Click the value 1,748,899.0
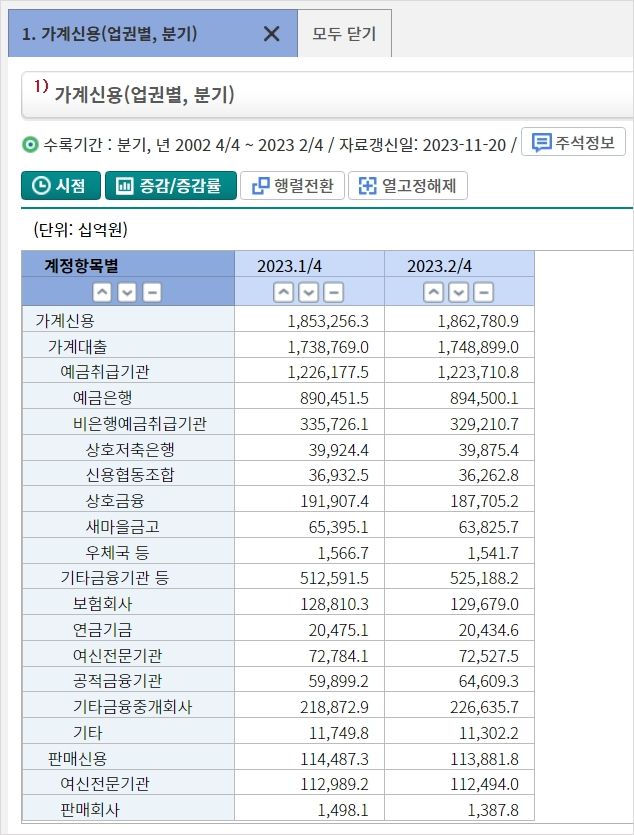Screen dimensions: 634x835 [x=478, y=347]
